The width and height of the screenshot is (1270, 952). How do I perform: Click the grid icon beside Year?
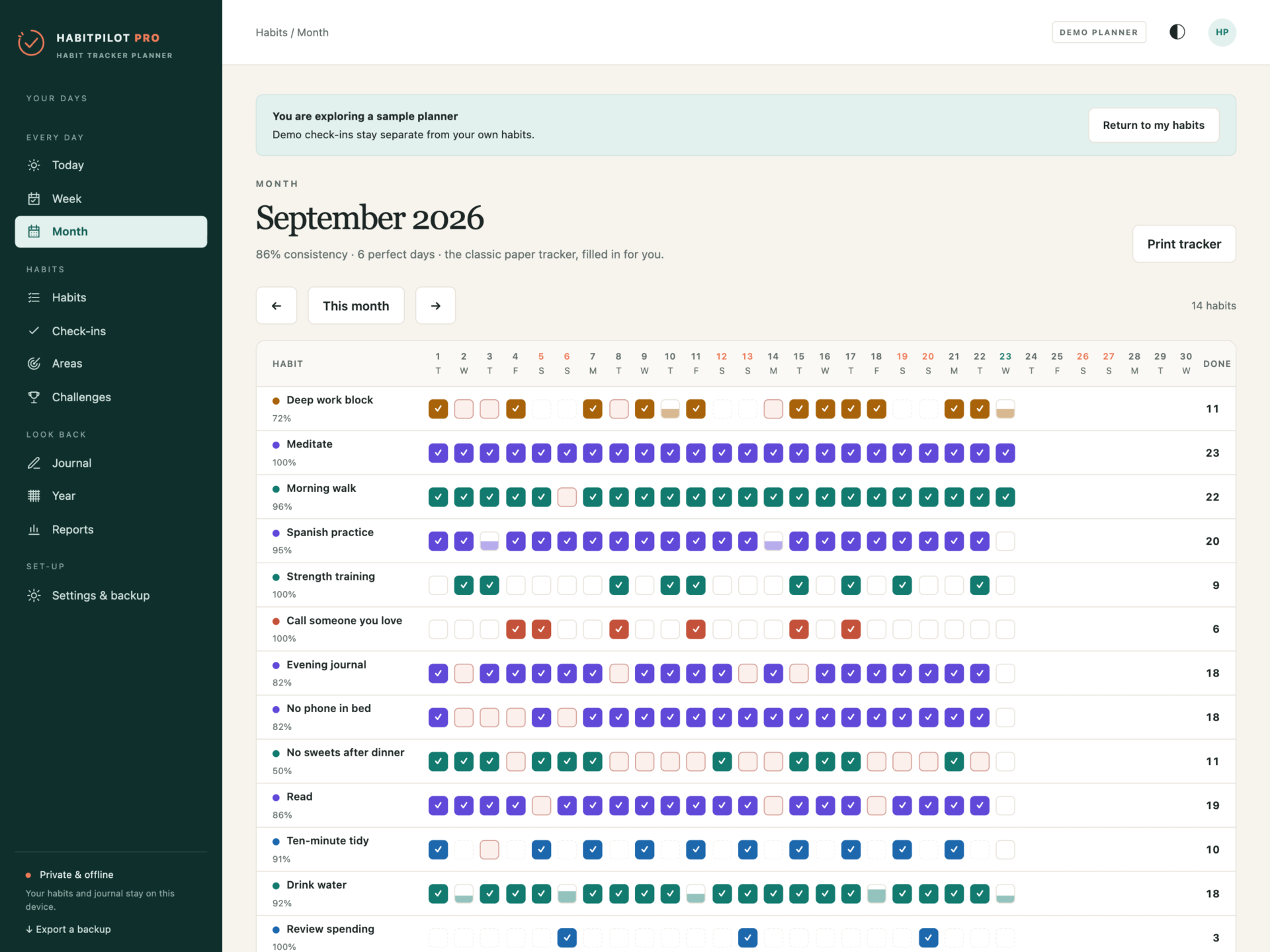[x=34, y=496]
